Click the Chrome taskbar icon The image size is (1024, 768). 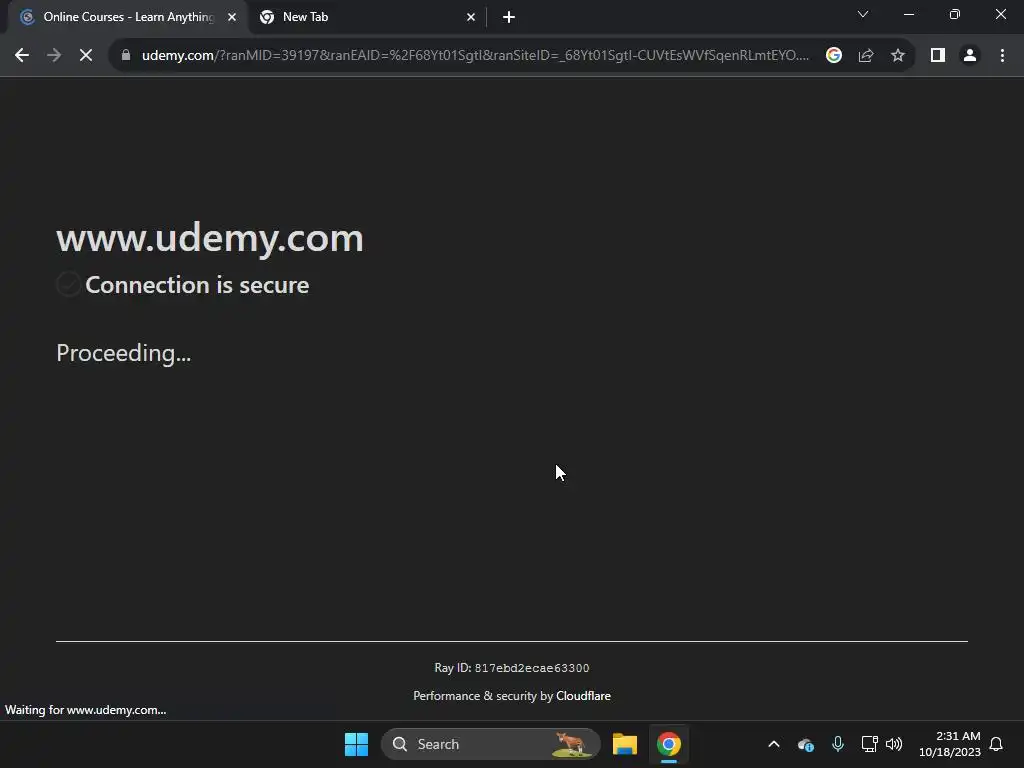pos(669,744)
